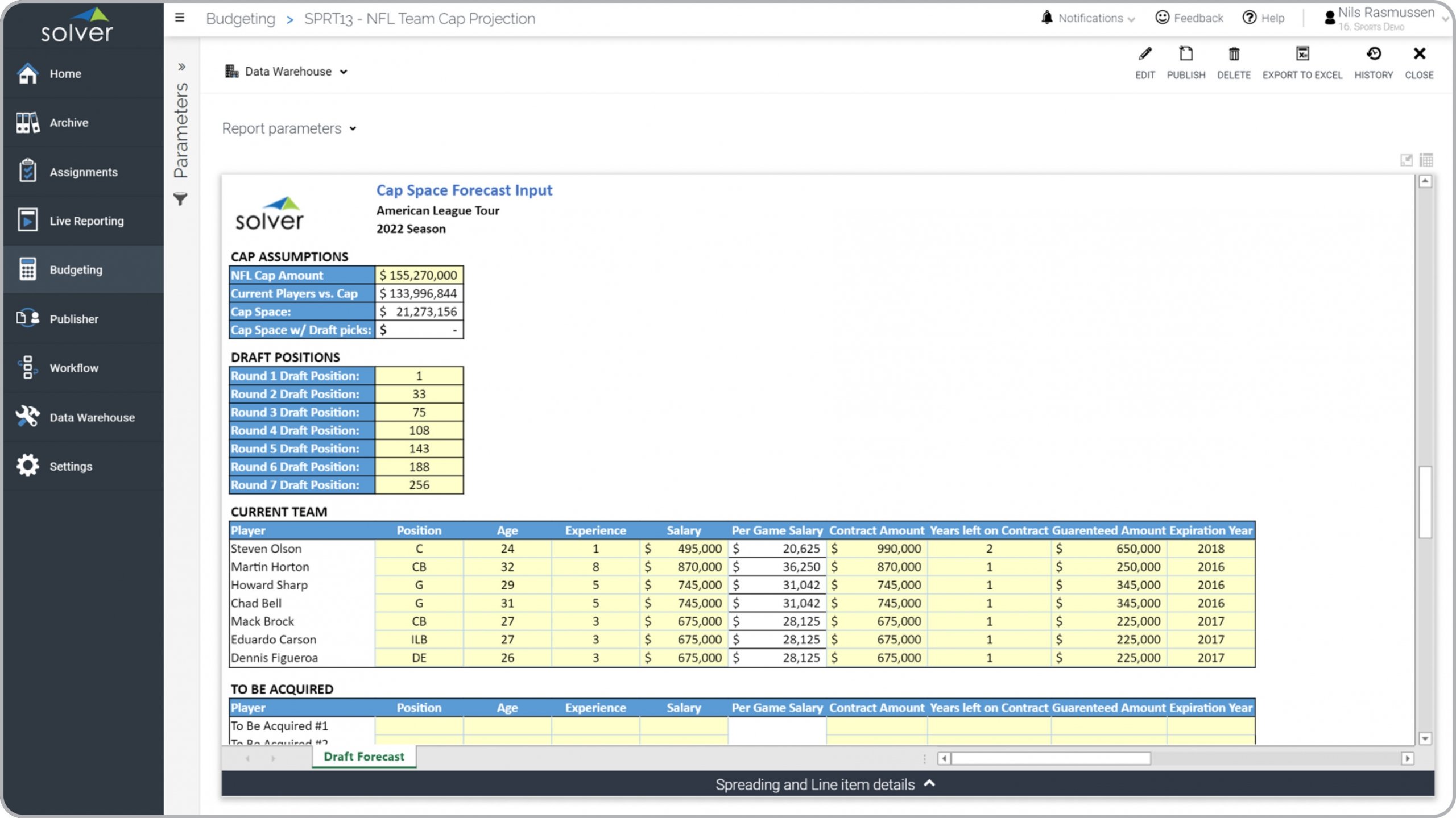Open the Workflow menu item
This screenshot has height=818, width=1456.
pos(74,368)
